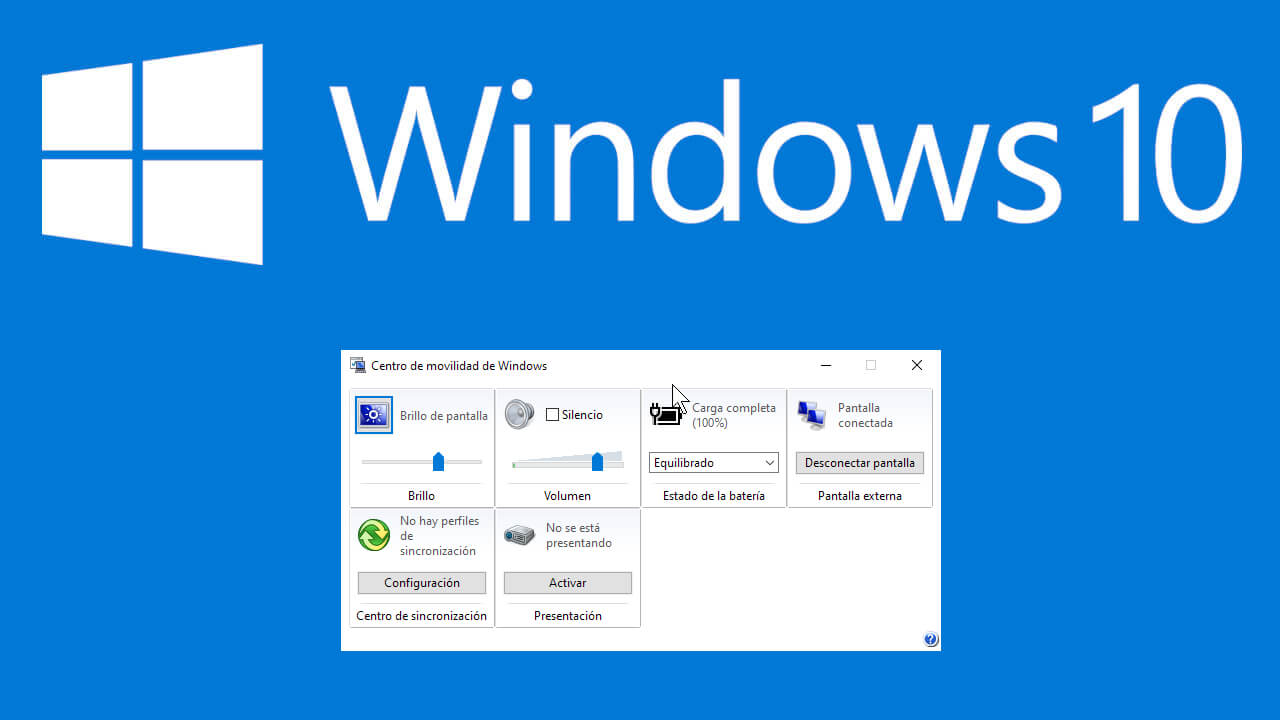Tick the Silencio mute checkbox
Viewport: 1280px width, 720px height.
pos(552,415)
